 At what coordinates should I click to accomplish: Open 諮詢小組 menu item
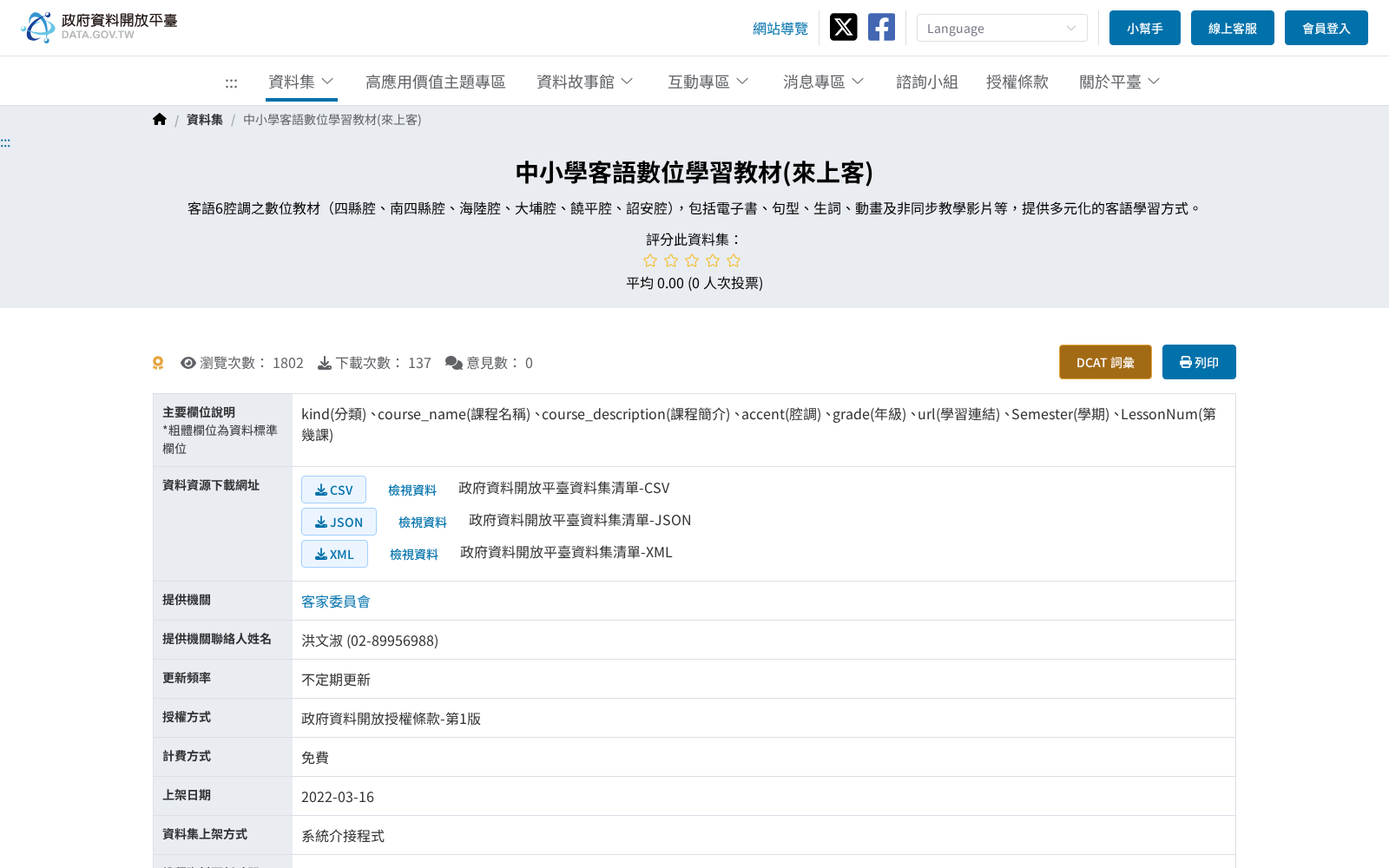927,82
